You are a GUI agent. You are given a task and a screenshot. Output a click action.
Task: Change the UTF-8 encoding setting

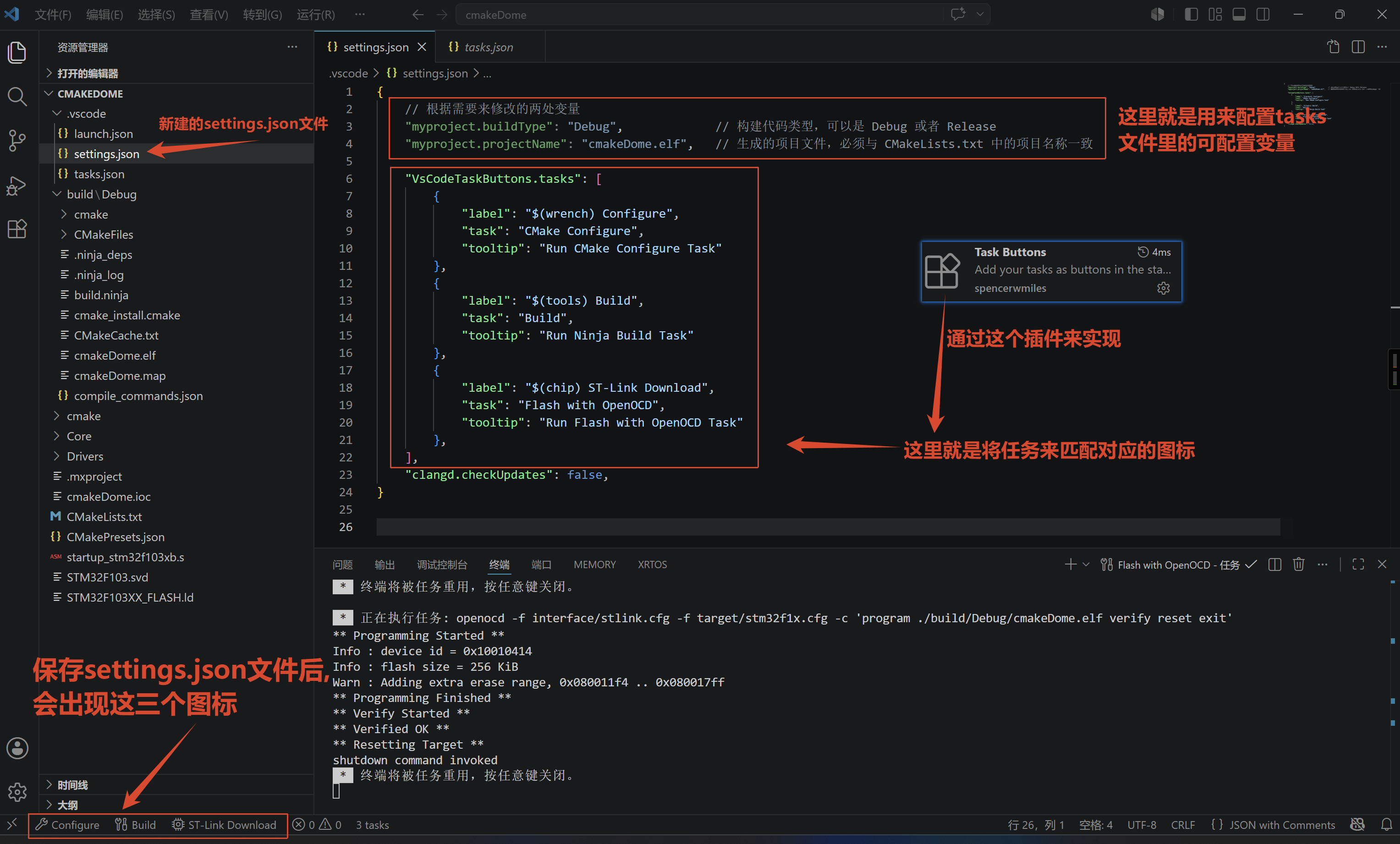click(1142, 825)
